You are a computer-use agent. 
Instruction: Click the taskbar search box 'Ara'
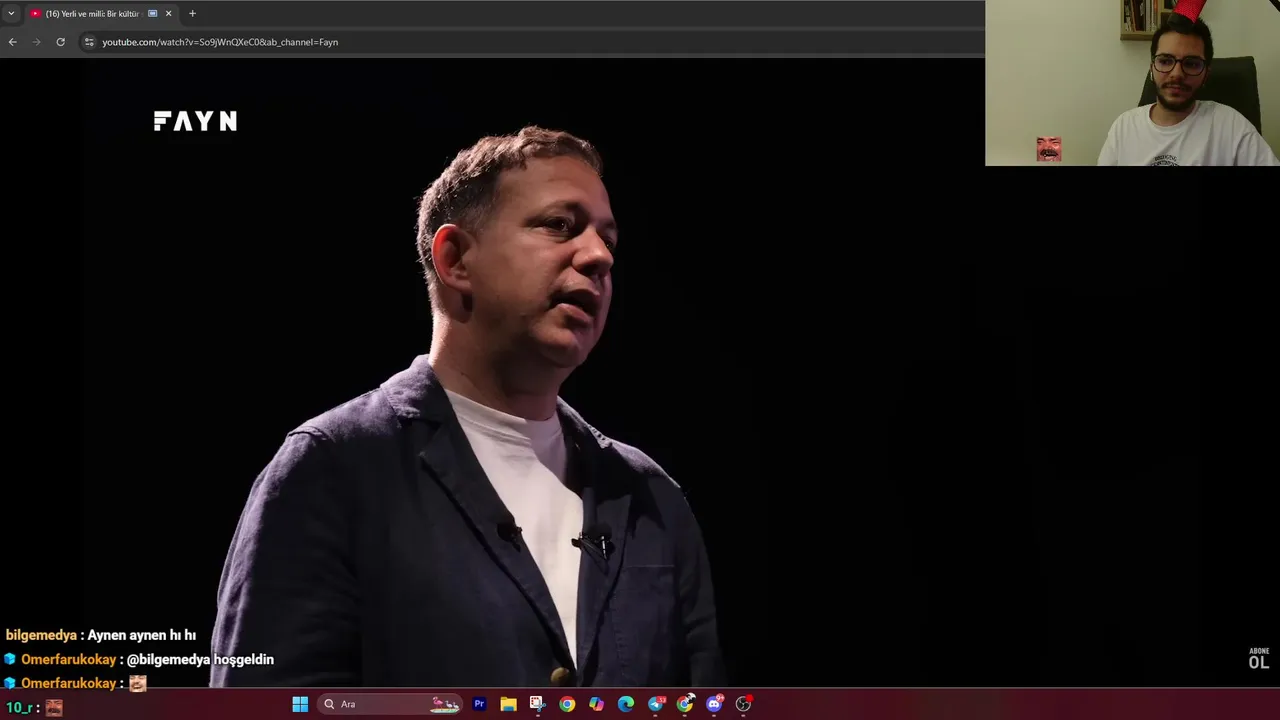coord(389,704)
